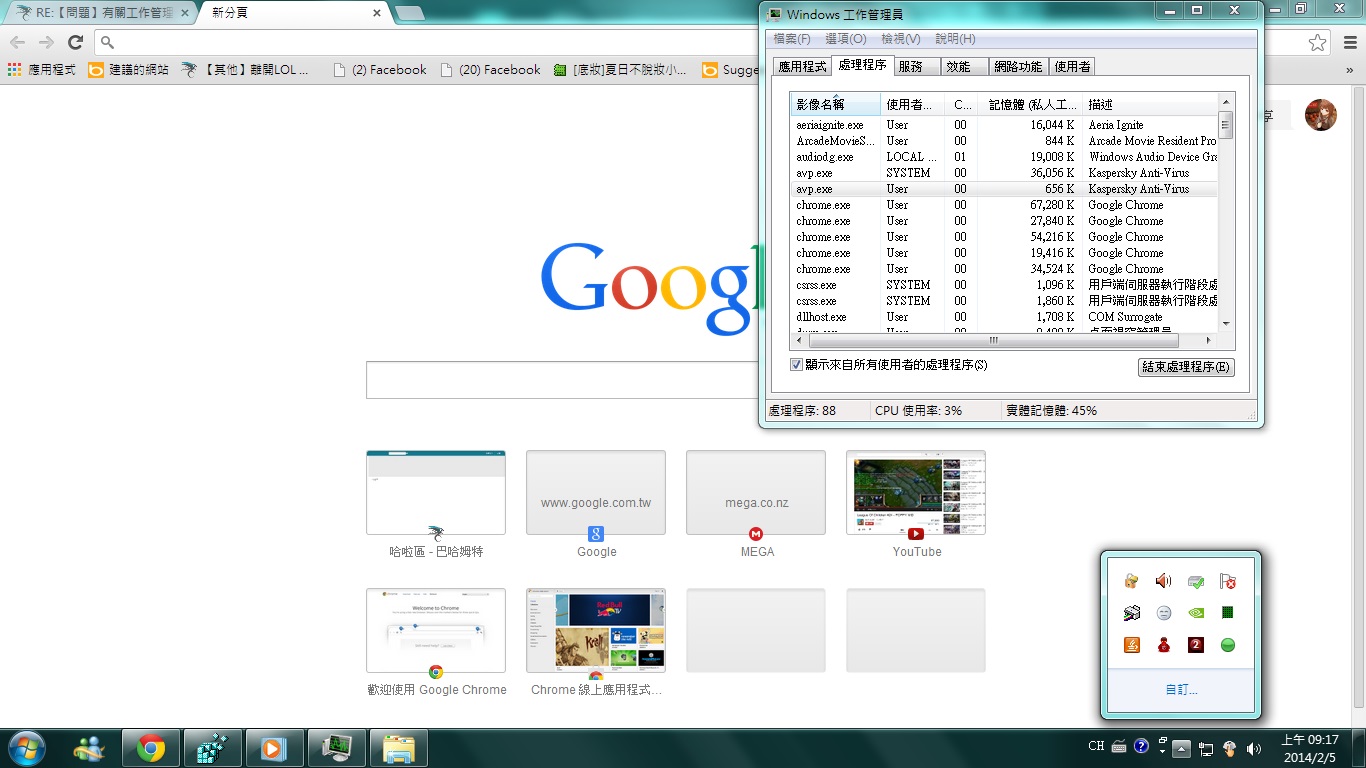Image resolution: width=1366 pixels, height=768 pixels.
Task: Open the YouTube most-visited thumbnail
Action: [x=916, y=493]
